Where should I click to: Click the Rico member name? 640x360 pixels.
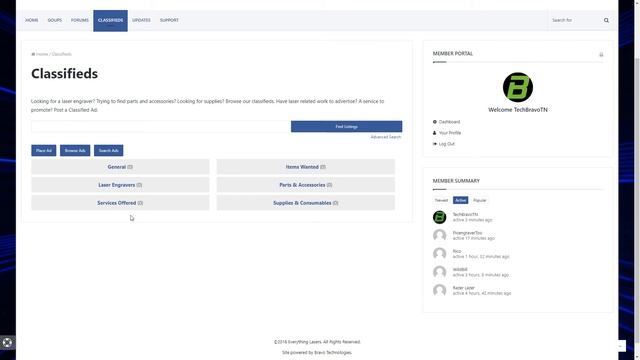pyautogui.click(x=457, y=251)
